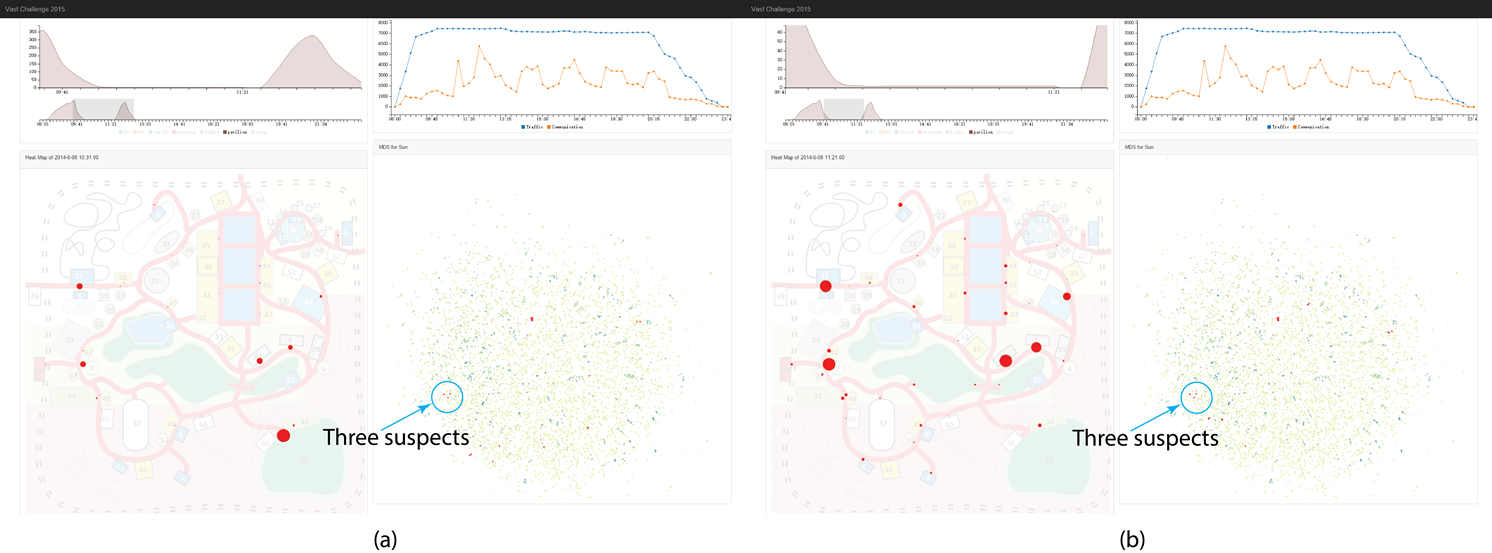Toggle 'stage' legend item in panel (a)
The height and width of the screenshot is (553, 1492).
pyautogui.click(x=259, y=132)
